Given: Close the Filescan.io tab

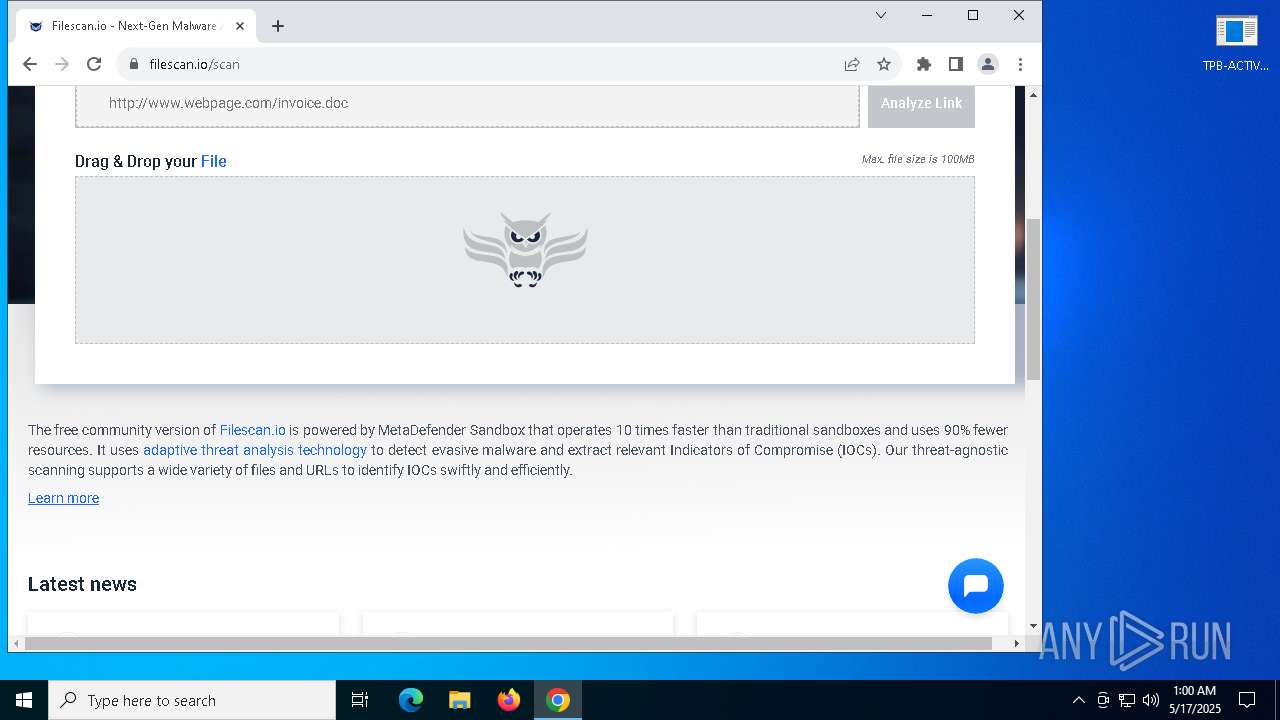Looking at the screenshot, I should pos(240,26).
